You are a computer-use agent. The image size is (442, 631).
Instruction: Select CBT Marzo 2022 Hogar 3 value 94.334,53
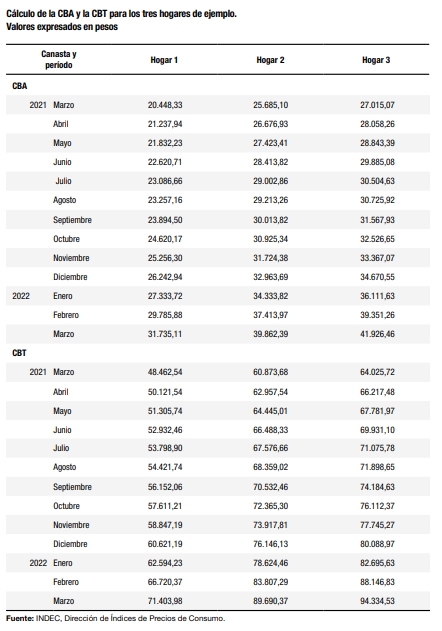point(377,601)
